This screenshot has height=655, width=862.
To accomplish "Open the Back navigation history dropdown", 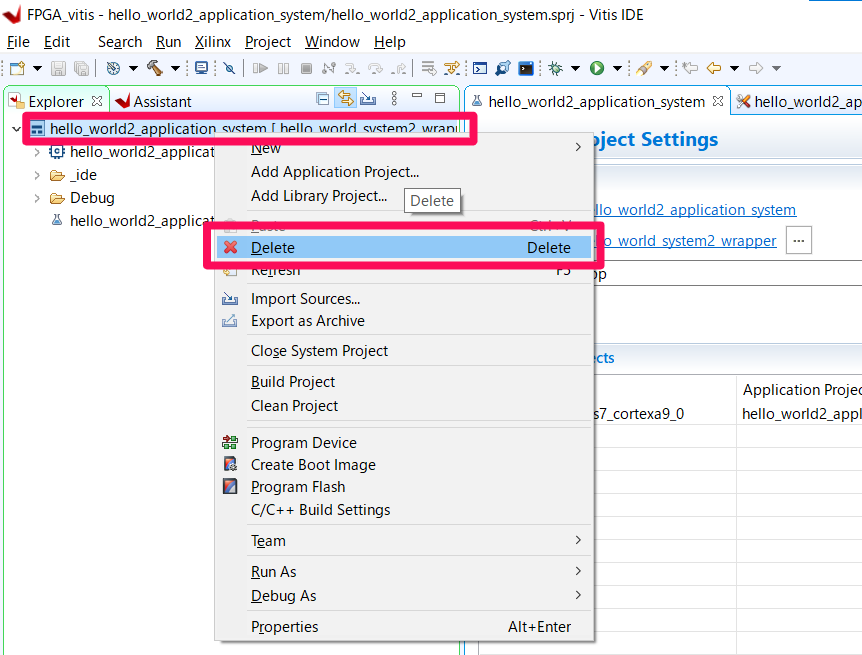I will [734, 69].
